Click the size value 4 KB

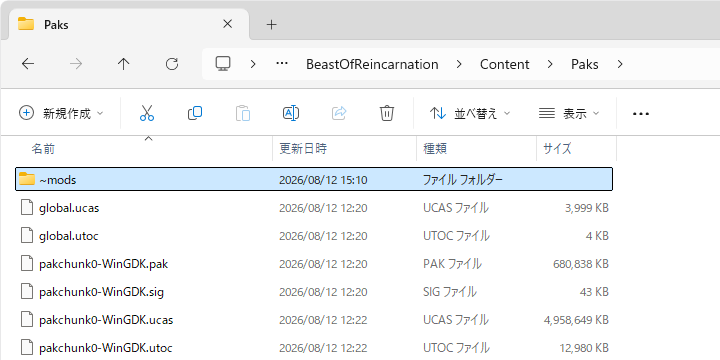pyautogui.click(x=597, y=236)
